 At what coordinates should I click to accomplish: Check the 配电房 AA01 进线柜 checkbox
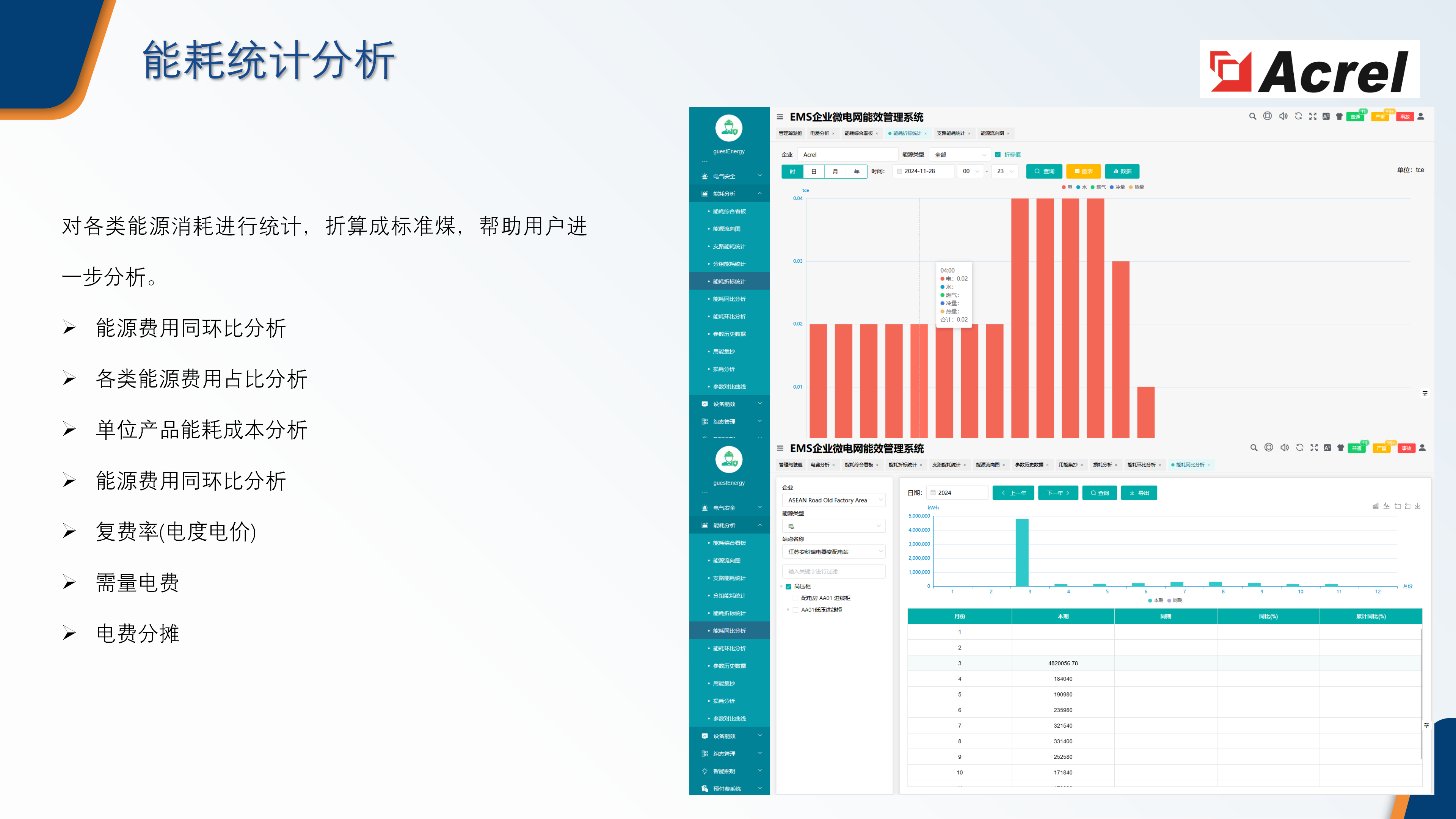[795, 598]
